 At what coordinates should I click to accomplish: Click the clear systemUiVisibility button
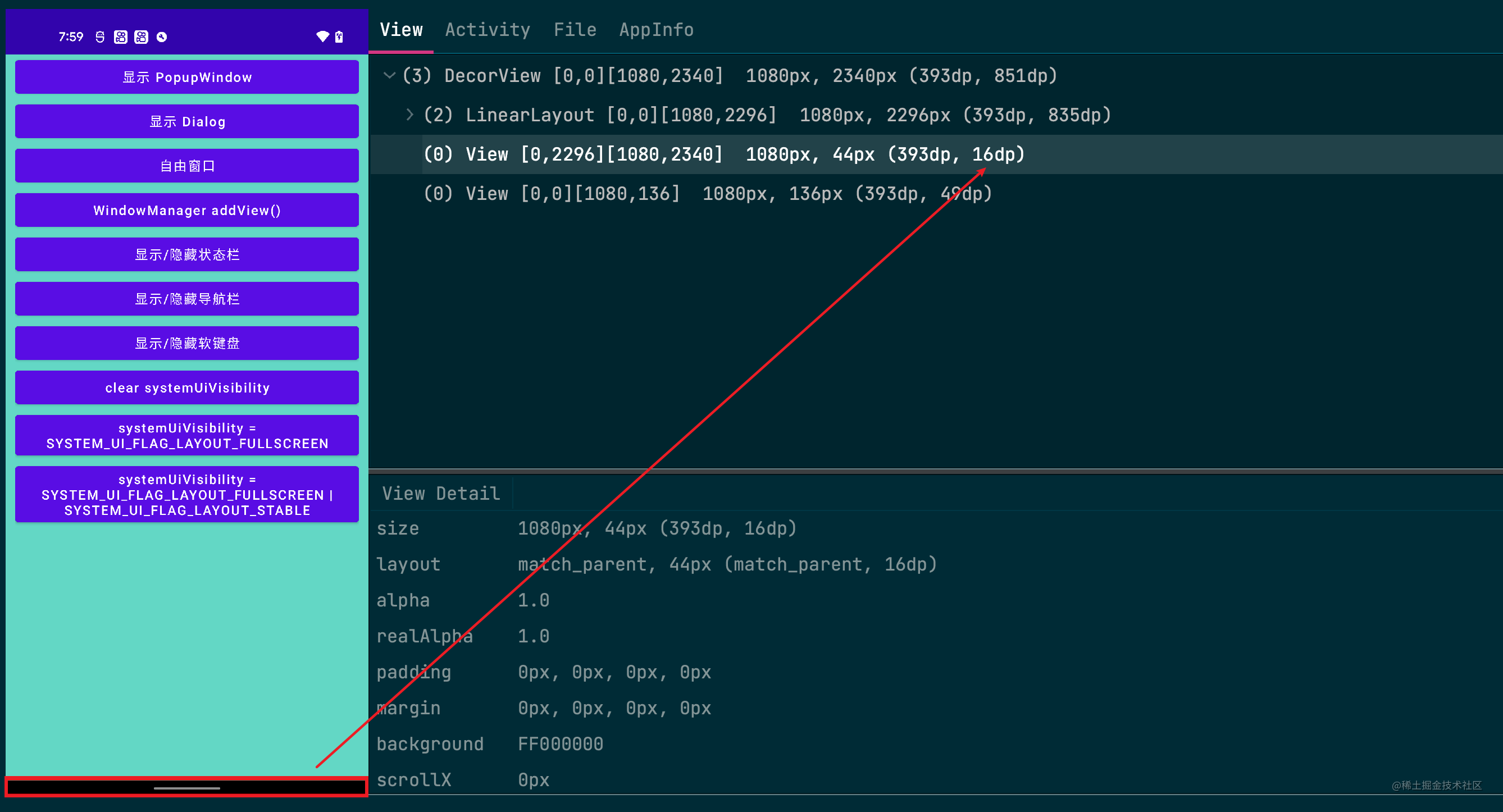pos(186,387)
